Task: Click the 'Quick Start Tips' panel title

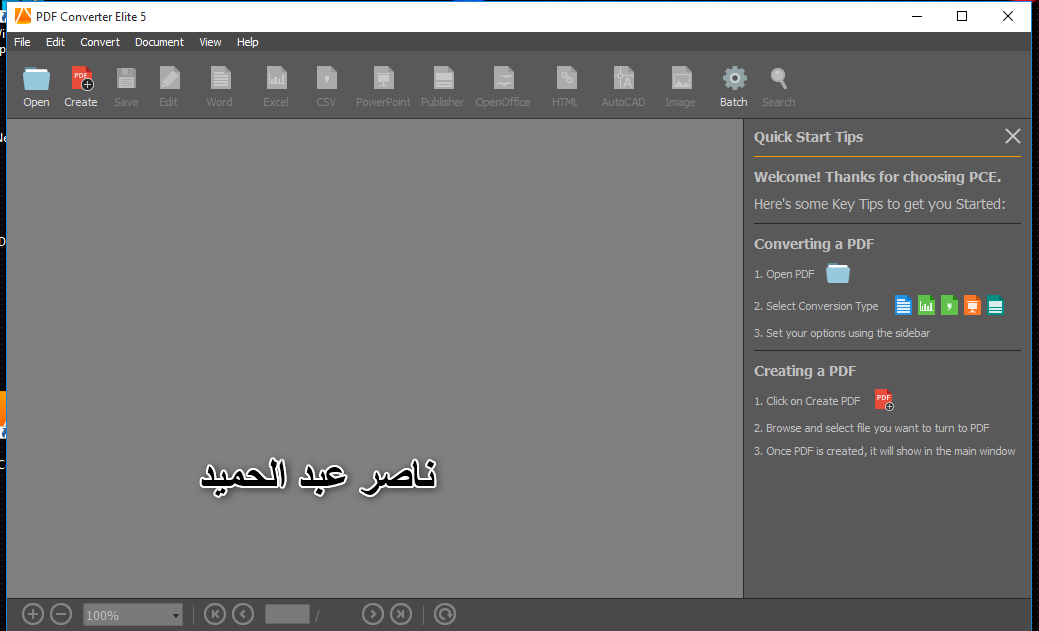Action: pos(808,137)
